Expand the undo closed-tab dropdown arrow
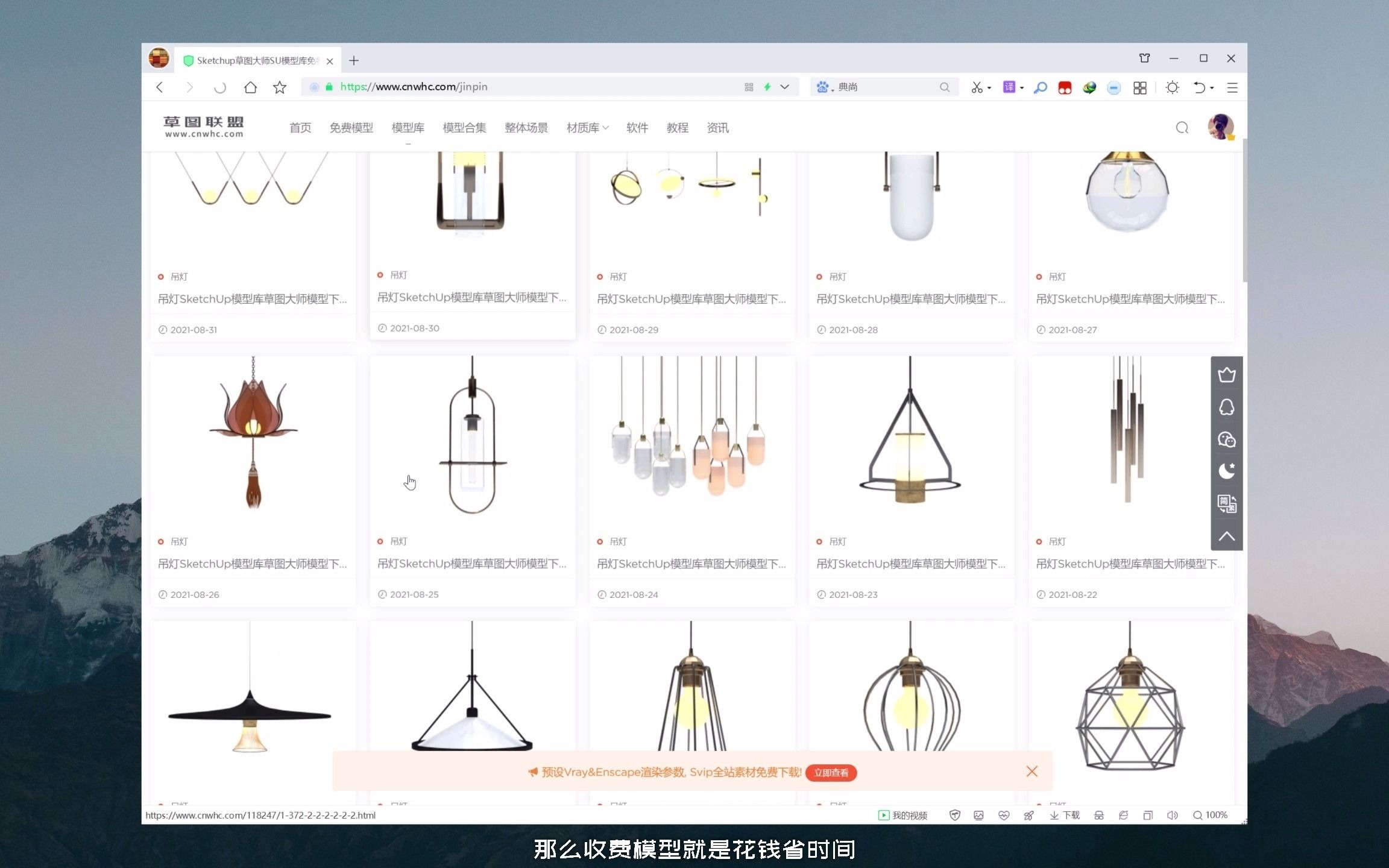The width and height of the screenshot is (1389, 868). tap(1212, 88)
